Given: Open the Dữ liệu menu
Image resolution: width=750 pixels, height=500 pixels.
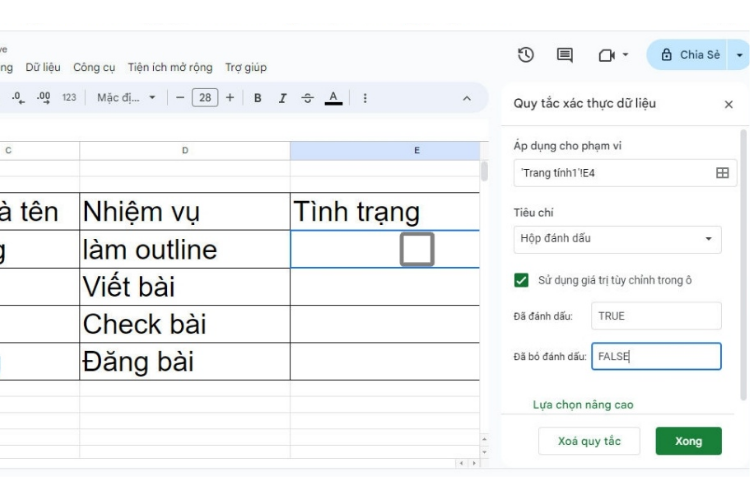Looking at the screenshot, I should (43, 67).
